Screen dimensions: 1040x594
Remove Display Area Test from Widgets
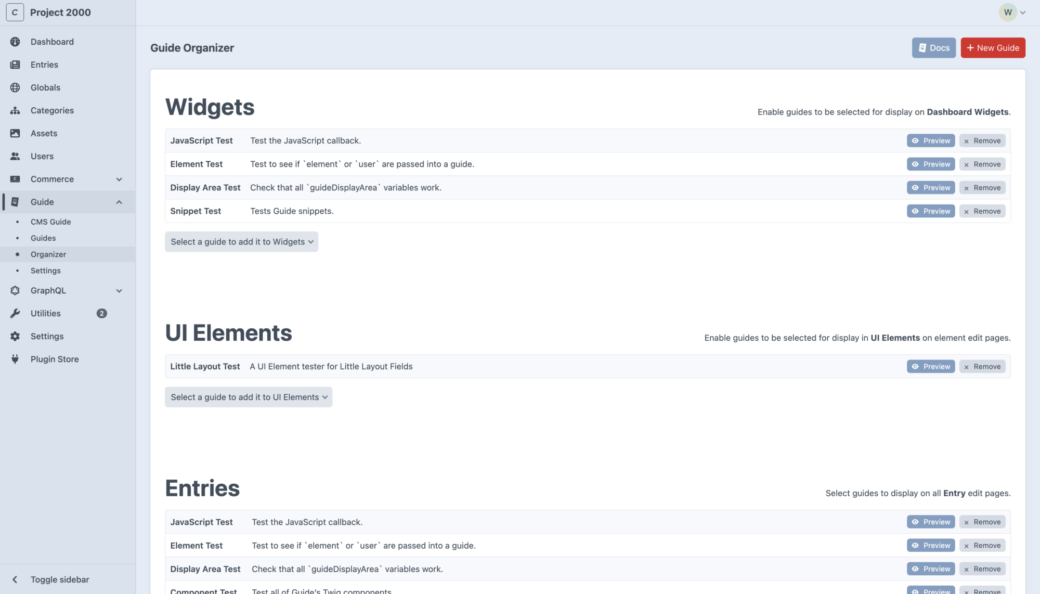click(x=982, y=188)
